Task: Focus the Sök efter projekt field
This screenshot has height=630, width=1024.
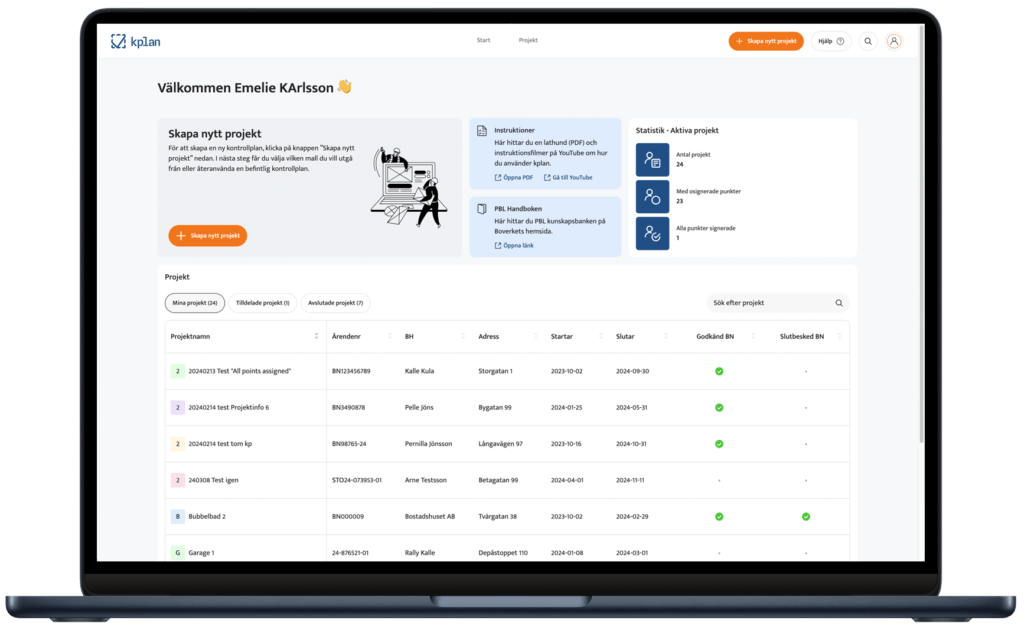Action: coord(770,303)
